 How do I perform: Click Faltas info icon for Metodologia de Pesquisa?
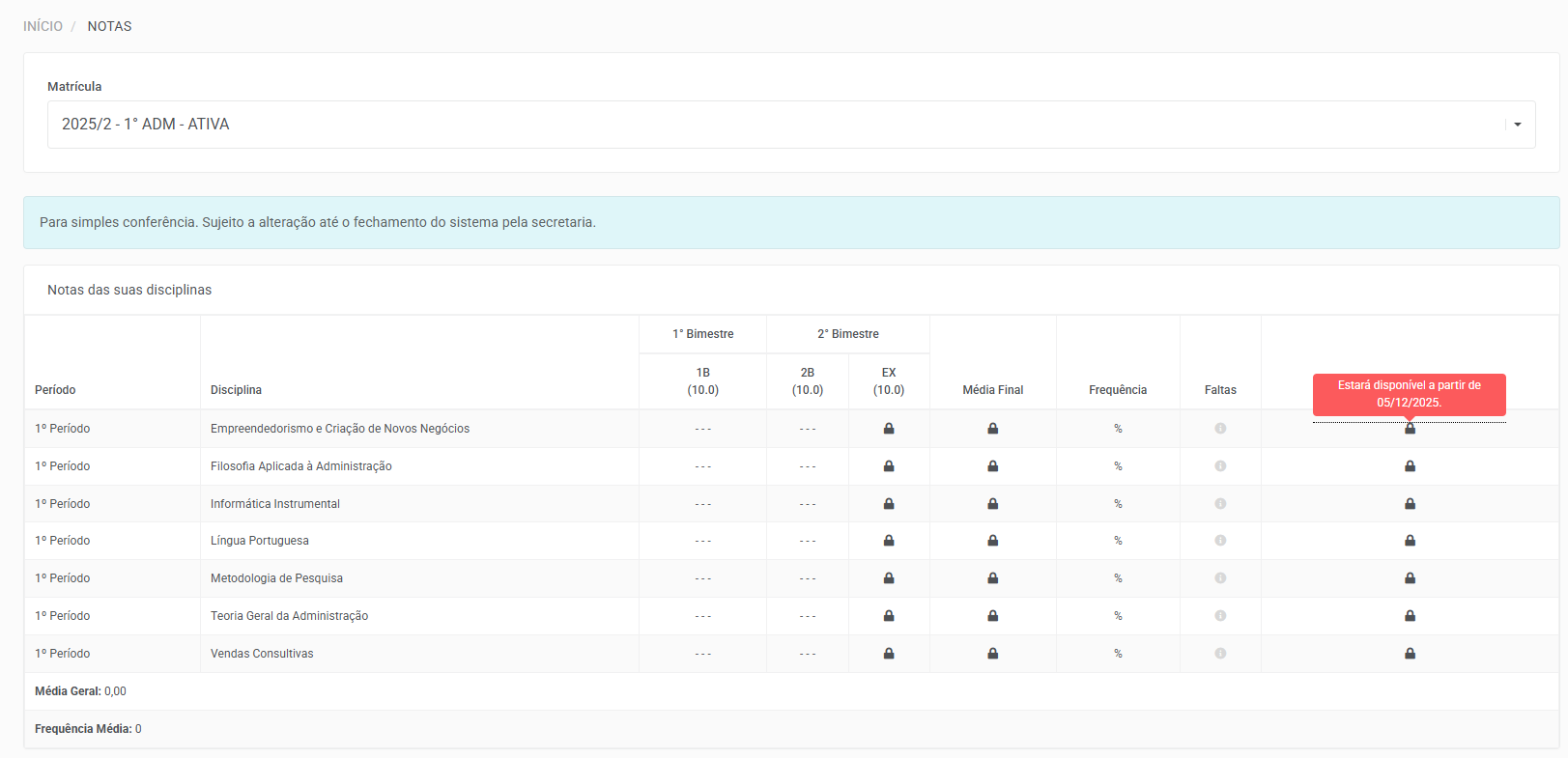click(1220, 578)
